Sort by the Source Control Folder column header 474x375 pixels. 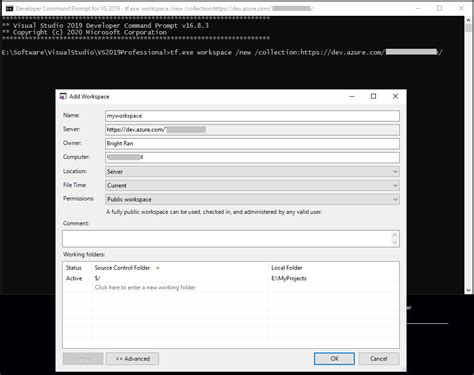click(122, 268)
